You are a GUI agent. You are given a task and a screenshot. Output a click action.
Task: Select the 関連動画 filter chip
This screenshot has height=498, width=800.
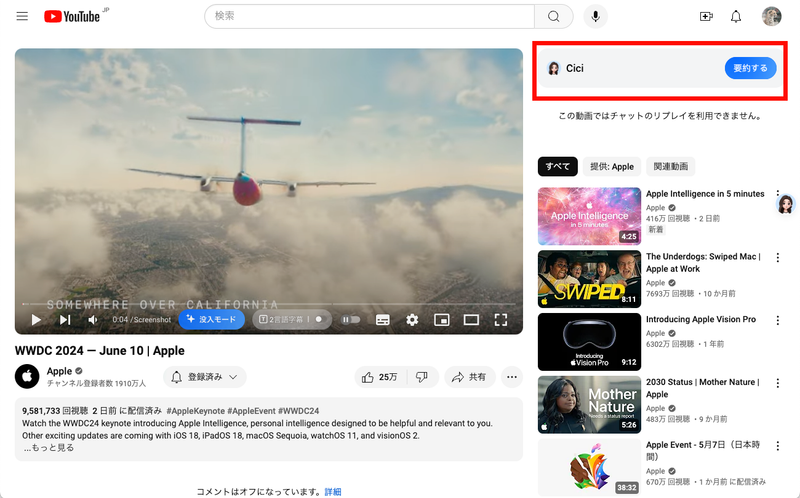tap(670, 166)
